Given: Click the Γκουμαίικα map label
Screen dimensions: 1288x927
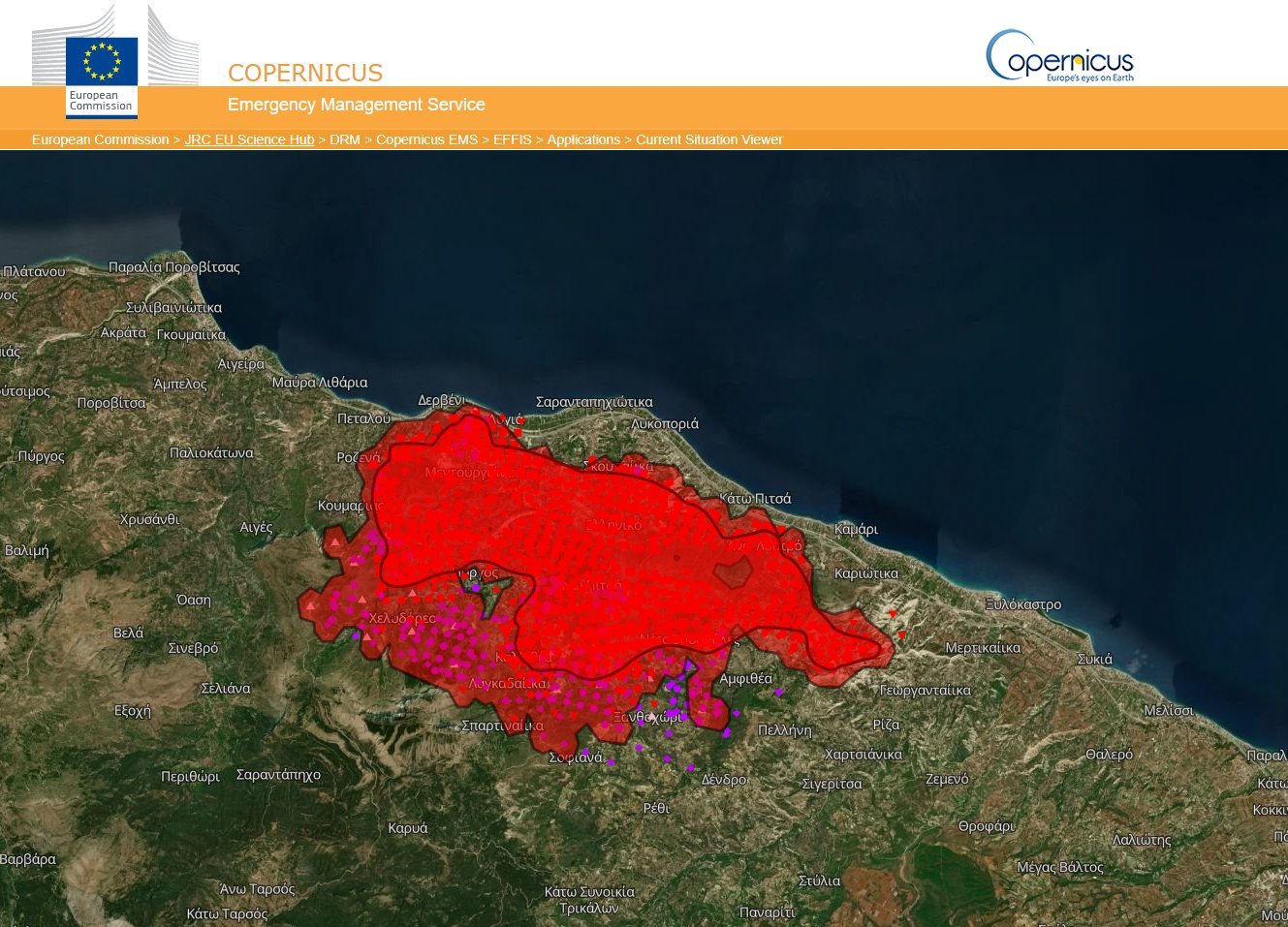Looking at the screenshot, I should (191, 335).
